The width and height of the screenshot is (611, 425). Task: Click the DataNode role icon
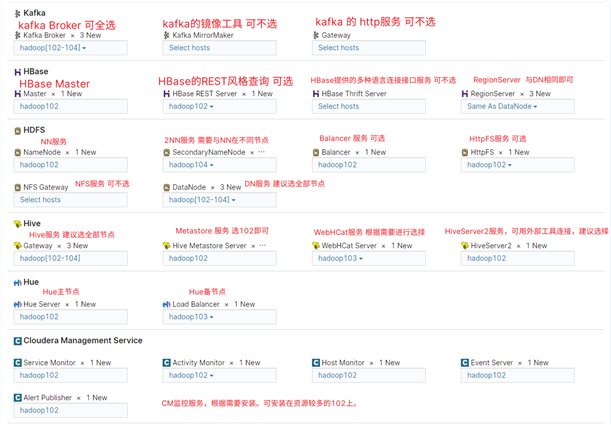(x=166, y=188)
